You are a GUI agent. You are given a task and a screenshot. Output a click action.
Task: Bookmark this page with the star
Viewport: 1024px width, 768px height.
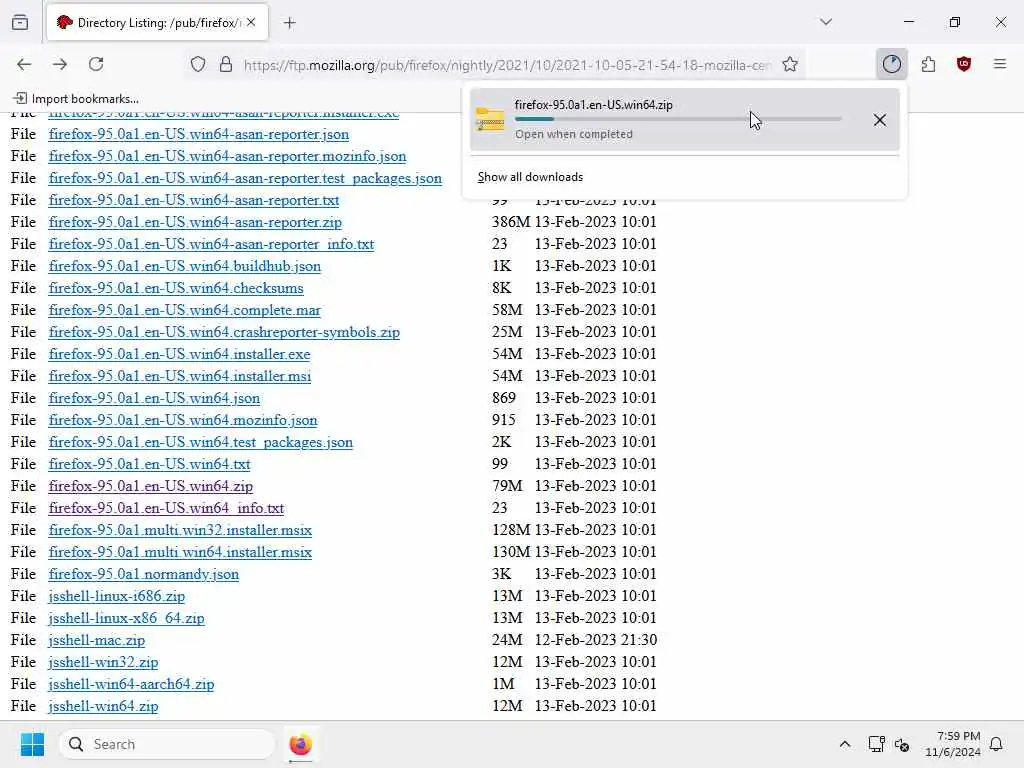(790, 64)
